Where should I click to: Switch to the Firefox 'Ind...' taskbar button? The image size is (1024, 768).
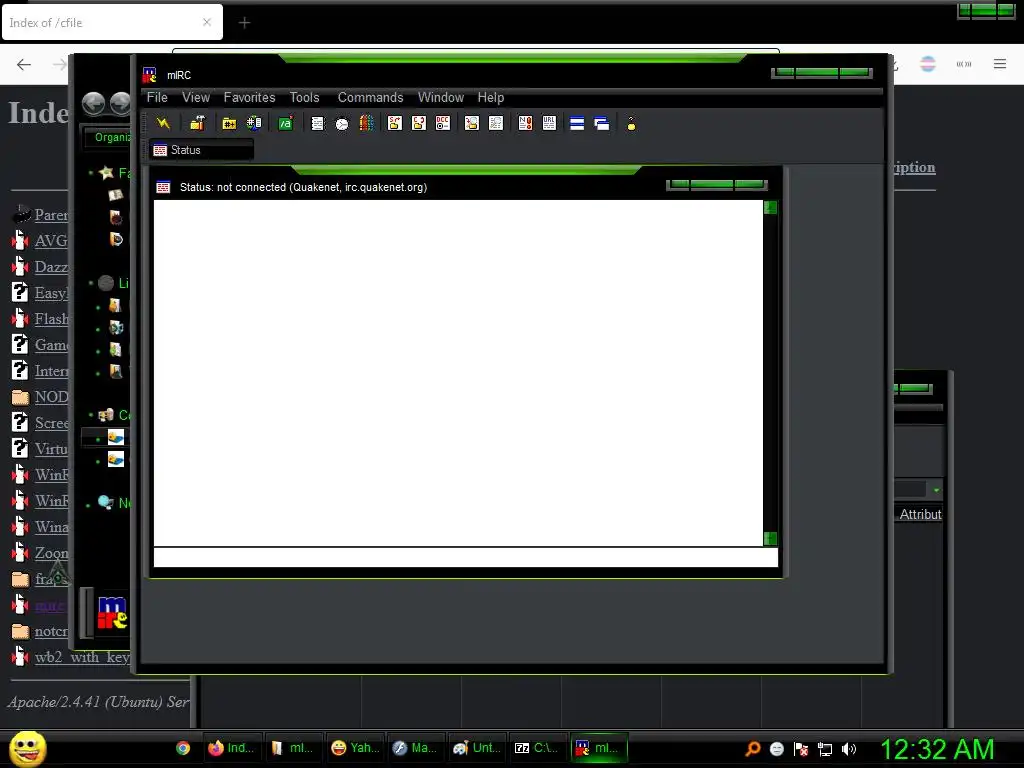pos(231,748)
